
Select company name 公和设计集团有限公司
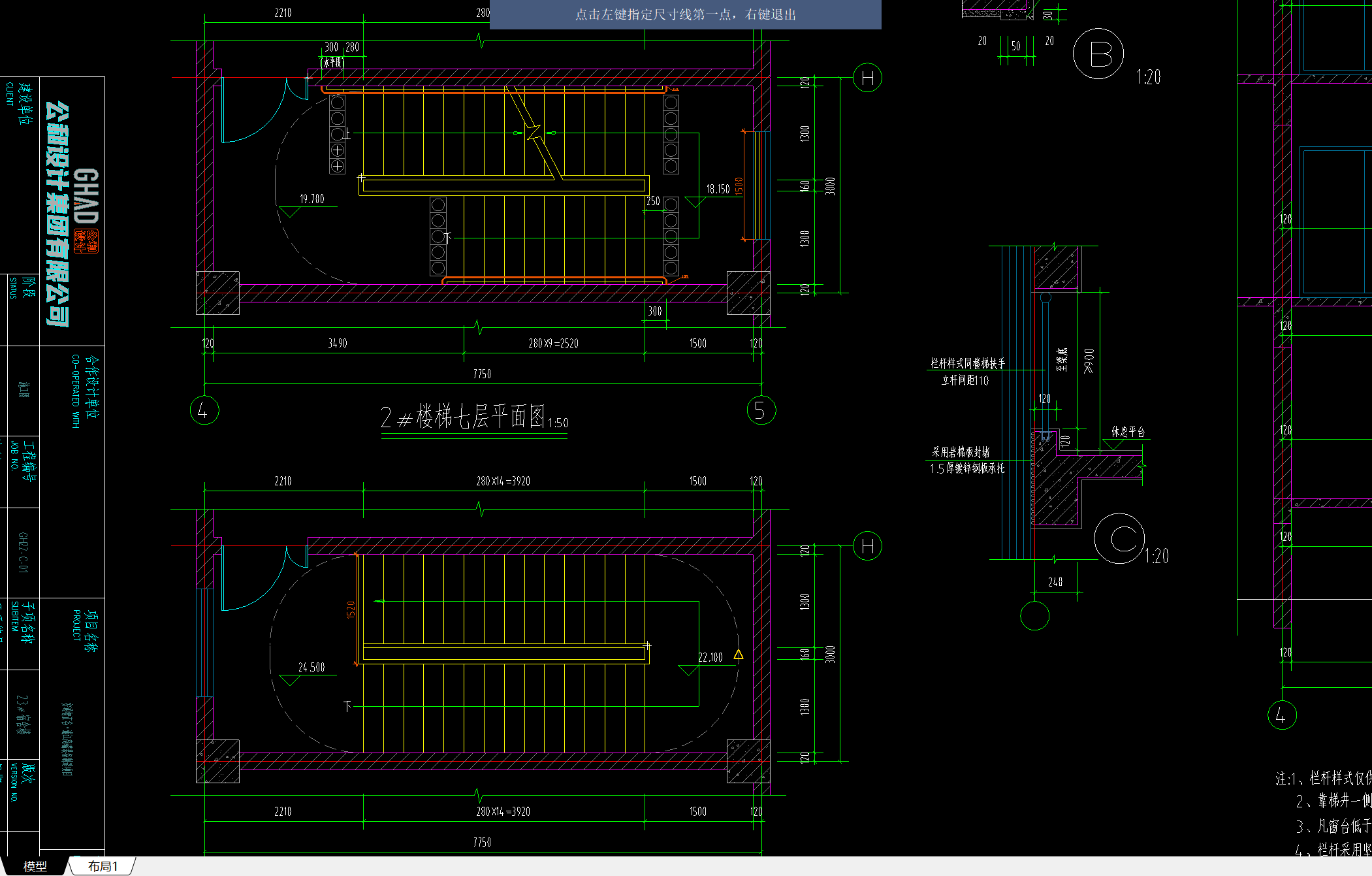tap(57, 214)
